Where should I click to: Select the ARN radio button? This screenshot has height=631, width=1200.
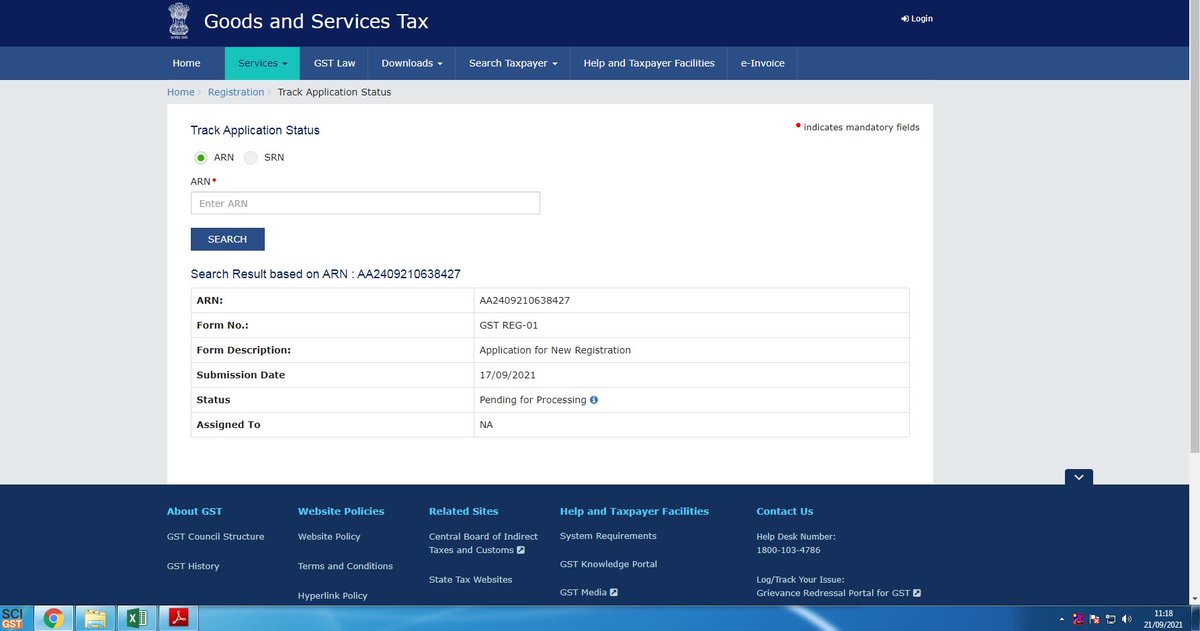201,157
